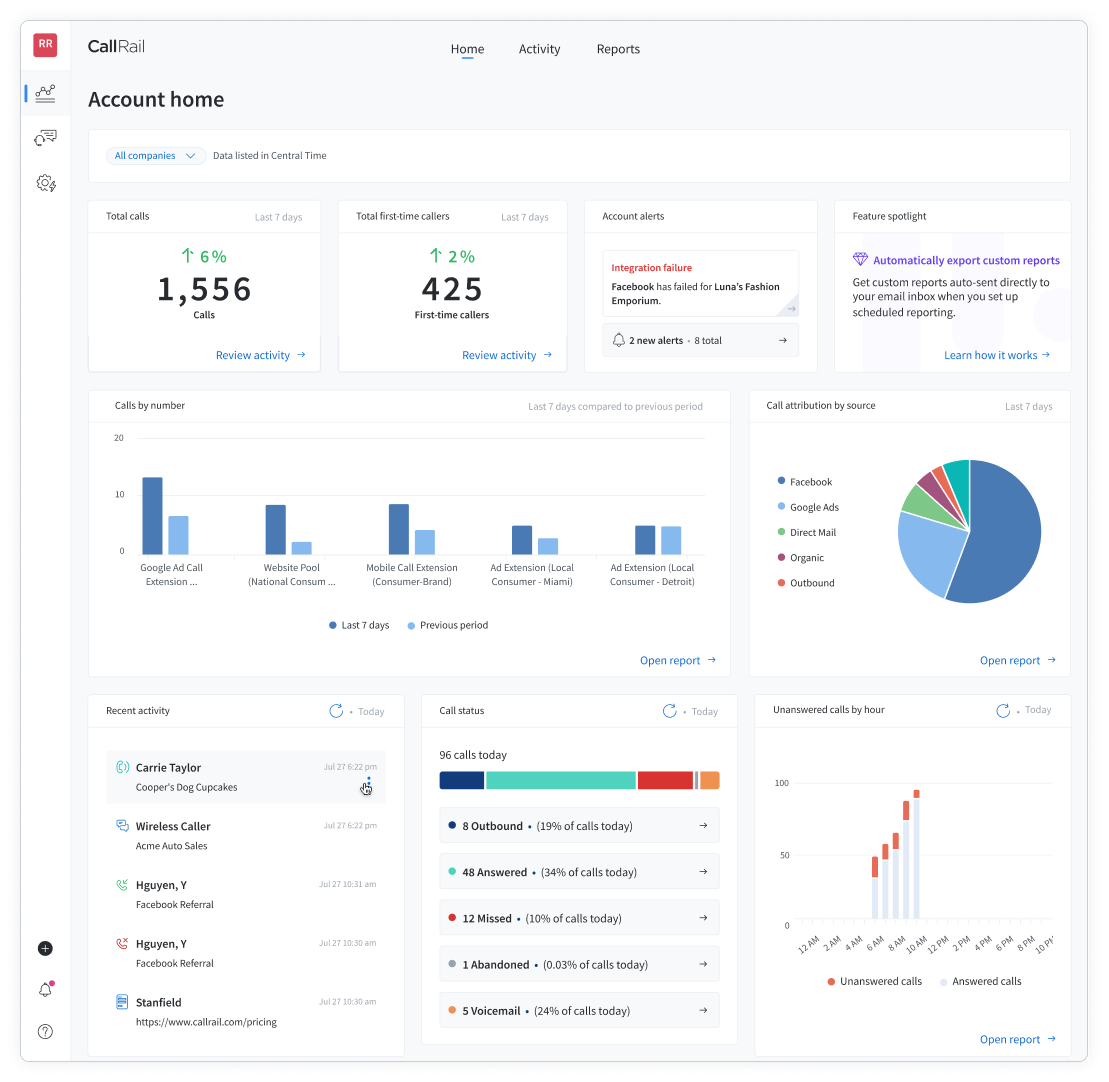Screen dimensions: 1109x1082
Task: Expand the 2 new alerts row
Action: [x=700, y=340]
